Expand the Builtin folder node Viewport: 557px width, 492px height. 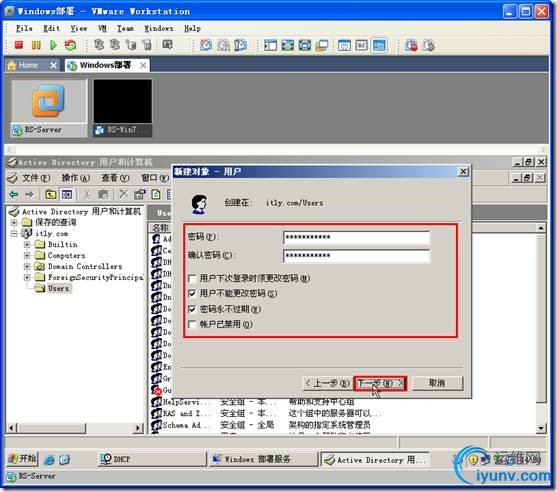coord(27,244)
